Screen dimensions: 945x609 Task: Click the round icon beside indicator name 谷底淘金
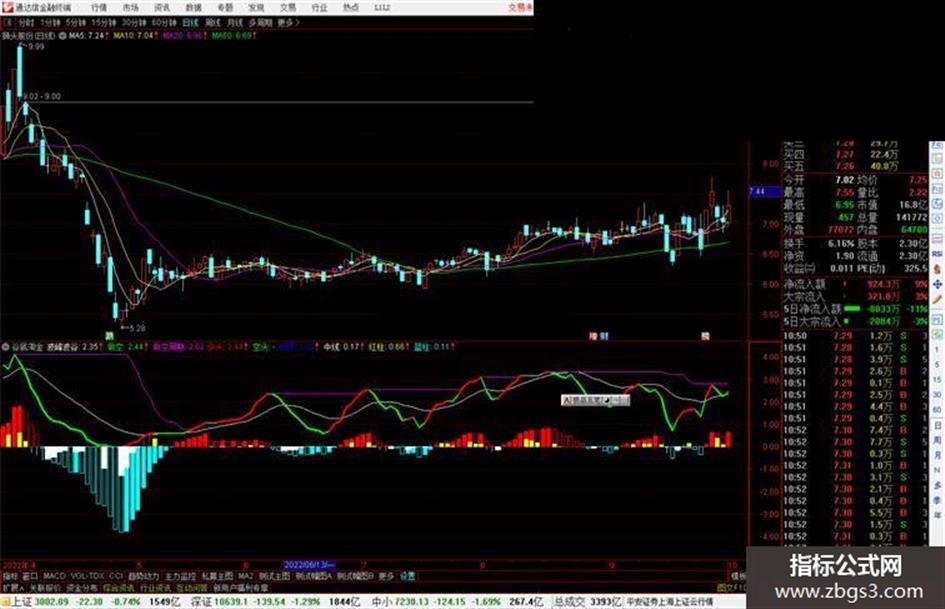tap(5, 347)
